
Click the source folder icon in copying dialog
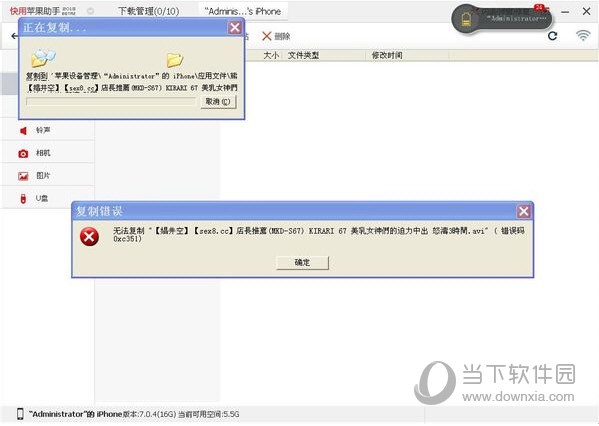tap(44, 58)
